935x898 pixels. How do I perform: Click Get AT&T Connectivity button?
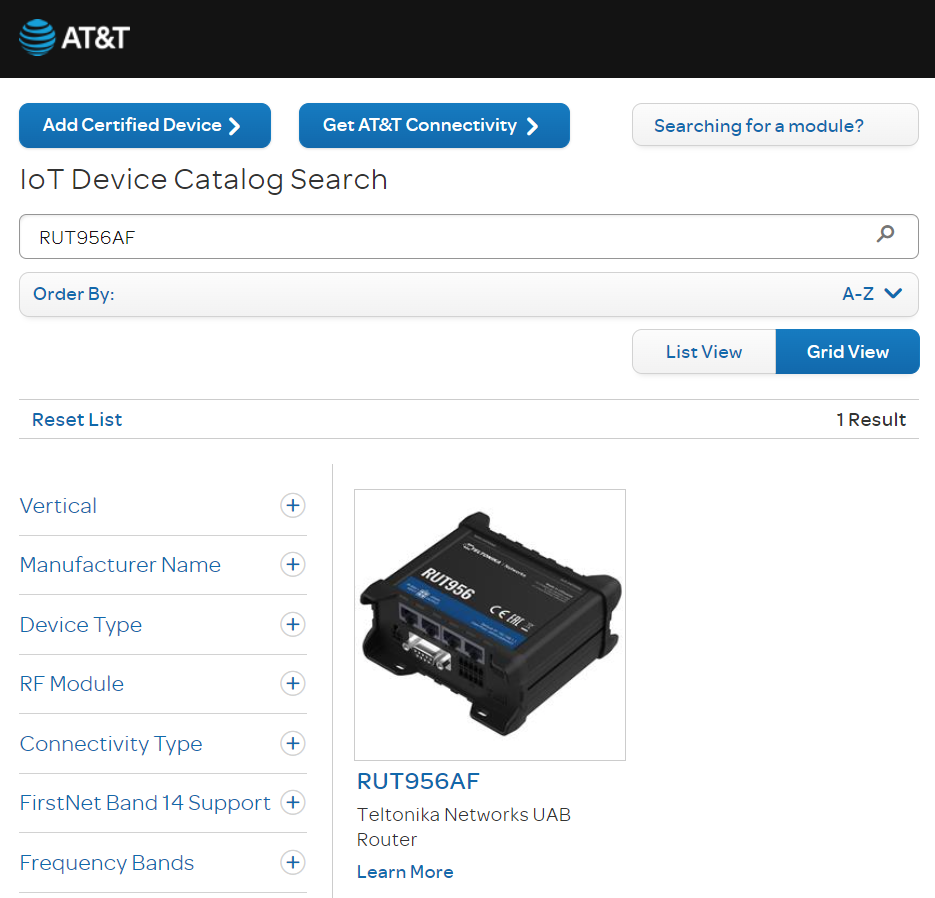[434, 126]
